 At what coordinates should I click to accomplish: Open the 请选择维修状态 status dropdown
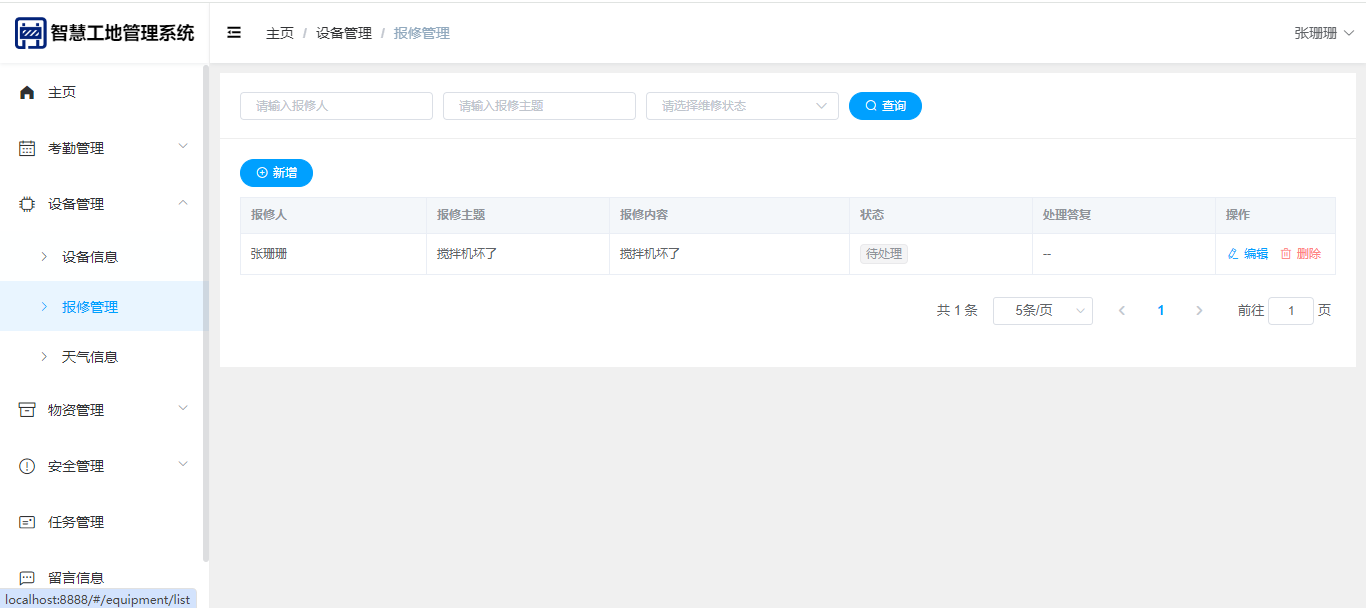tap(742, 106)
